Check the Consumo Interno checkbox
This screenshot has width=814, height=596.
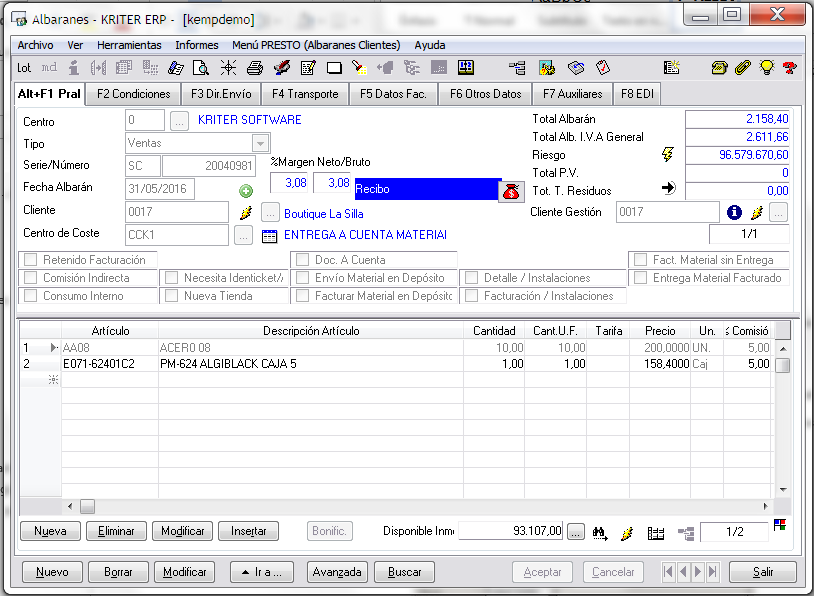click(x=31, y=296)
